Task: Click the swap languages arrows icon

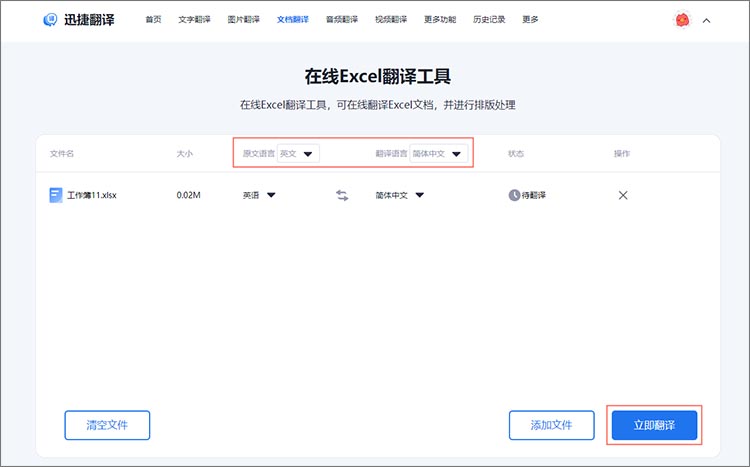Action: pyautogui.click(x=342, y=195)
